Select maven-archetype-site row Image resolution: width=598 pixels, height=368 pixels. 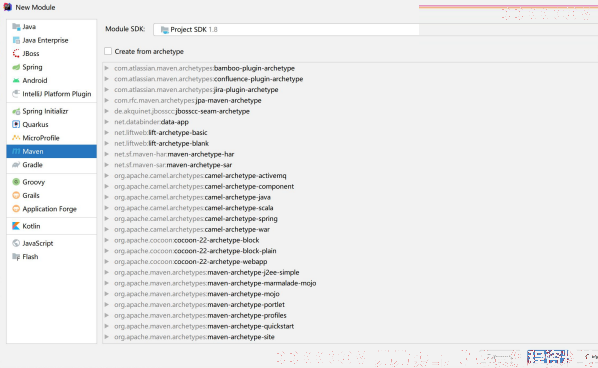point(350,337)
